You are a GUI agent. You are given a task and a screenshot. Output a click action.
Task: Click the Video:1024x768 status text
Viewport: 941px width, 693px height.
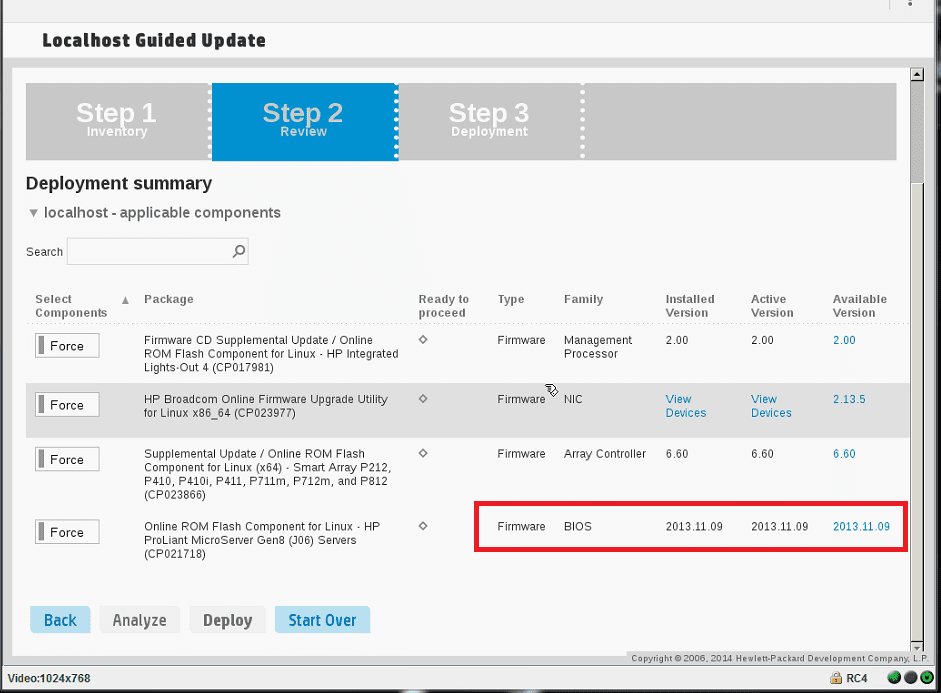coord(49,678)
